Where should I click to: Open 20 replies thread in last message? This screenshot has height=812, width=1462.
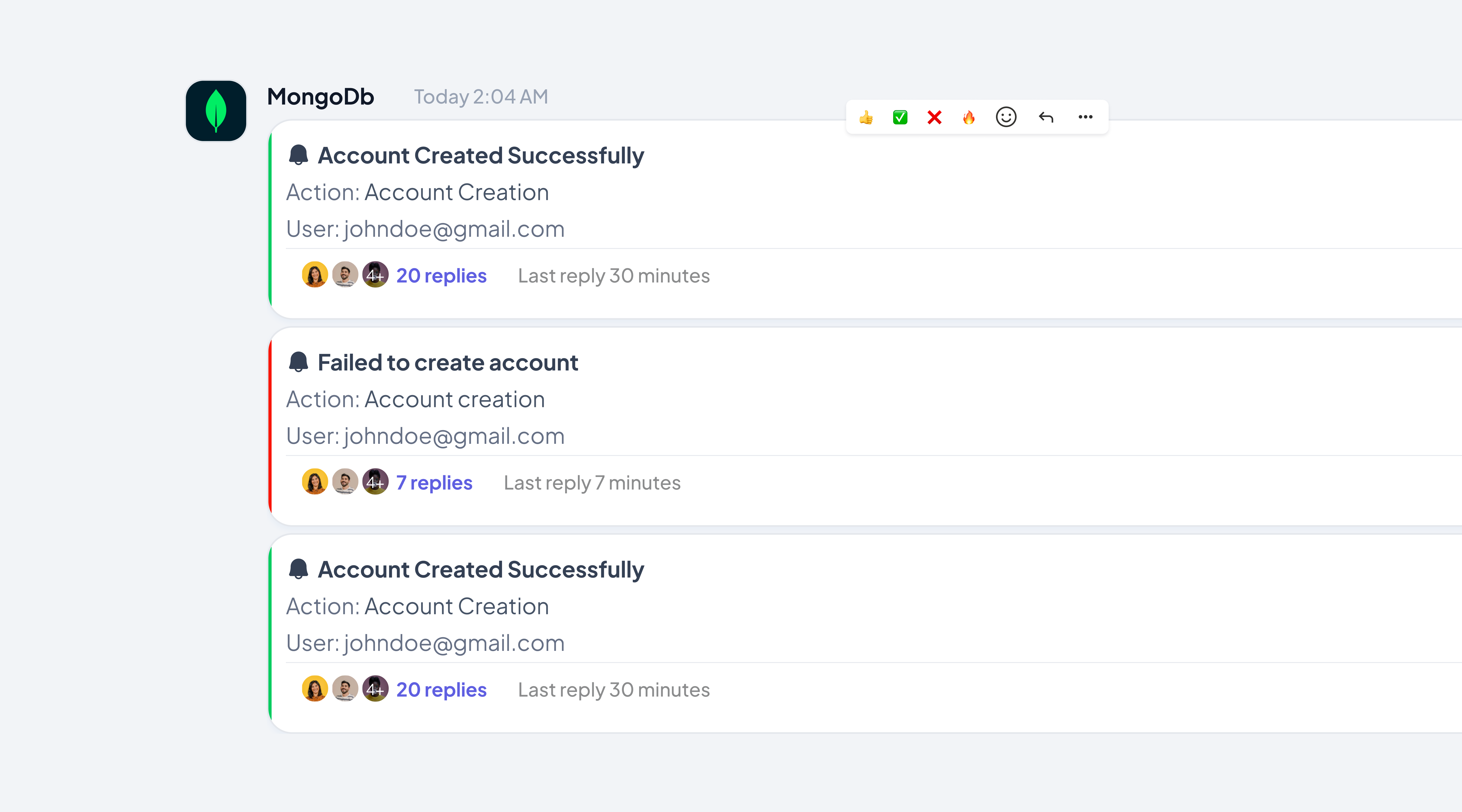point(442,689)
